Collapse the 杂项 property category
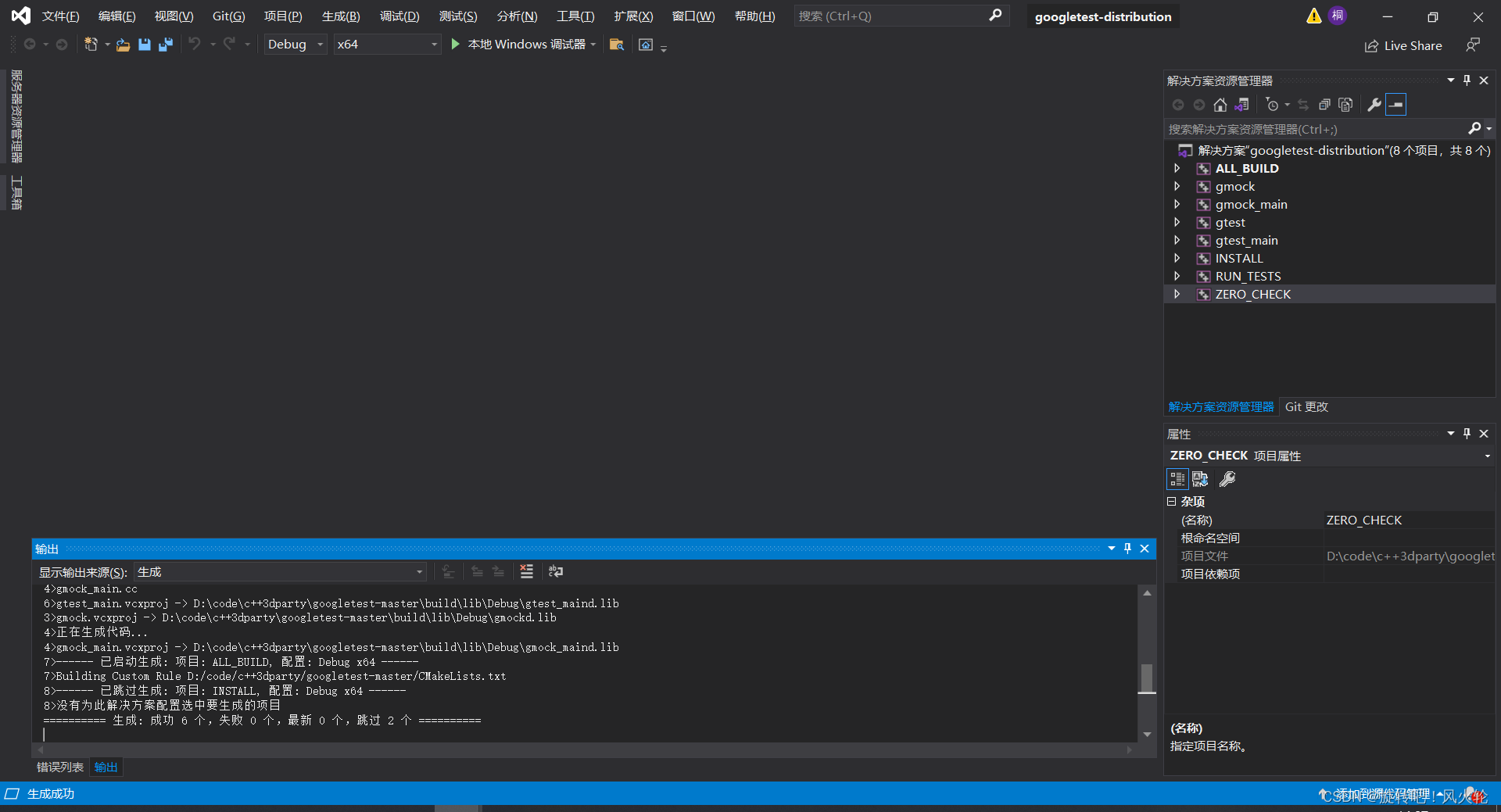This screenshot has height=812, width=1501. pyautogui.click(x=1172, y=502)
